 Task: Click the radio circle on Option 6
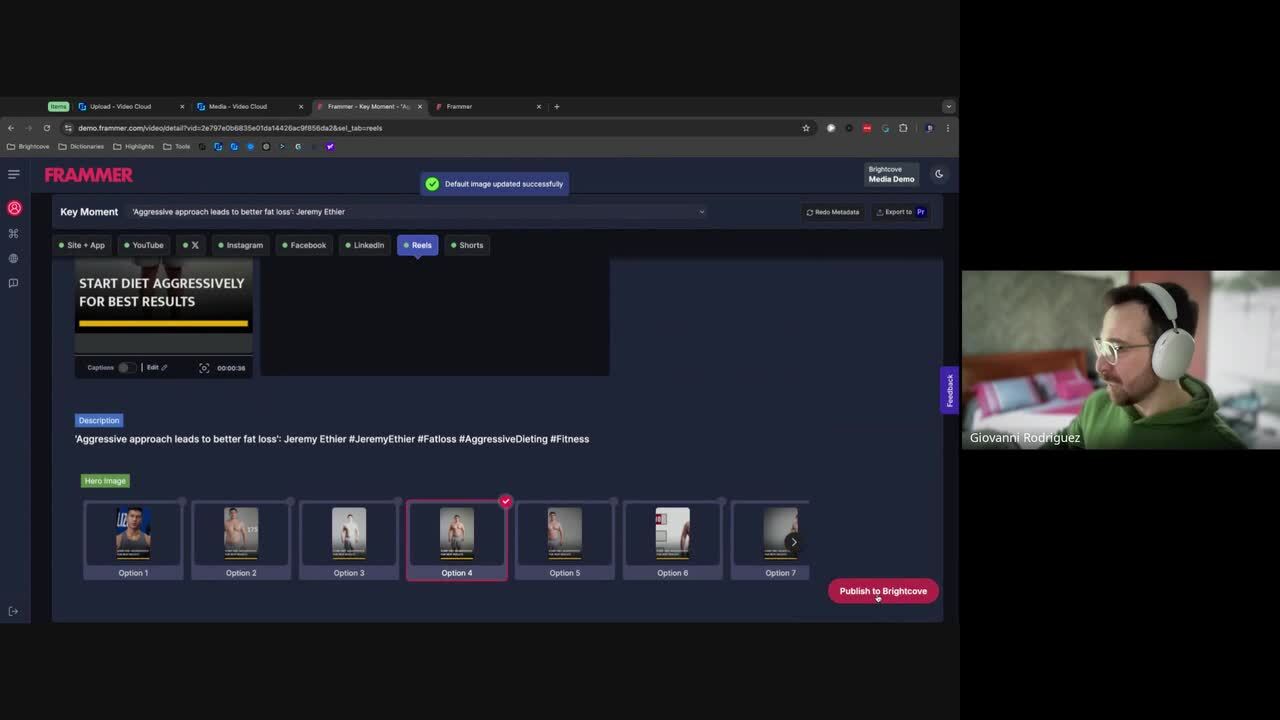point(722,502)
